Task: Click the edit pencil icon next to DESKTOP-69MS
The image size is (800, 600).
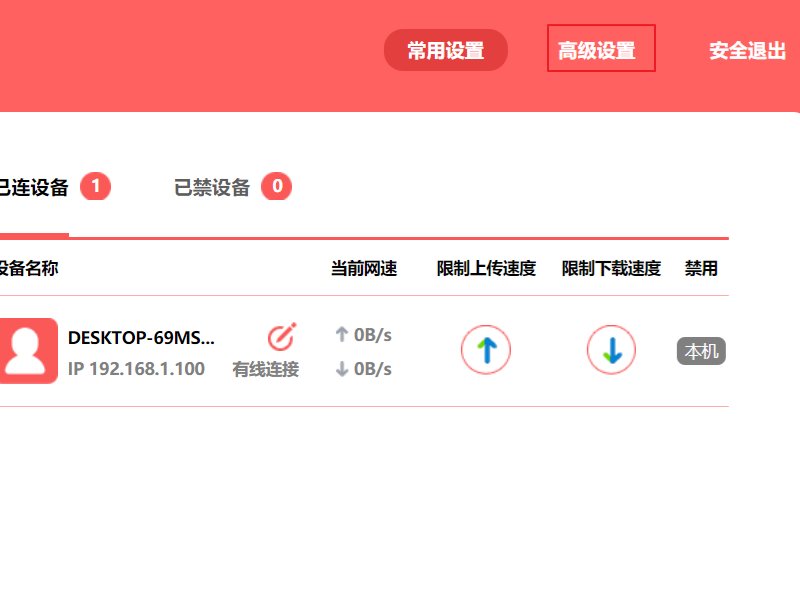Action: (x=281, y=335)
